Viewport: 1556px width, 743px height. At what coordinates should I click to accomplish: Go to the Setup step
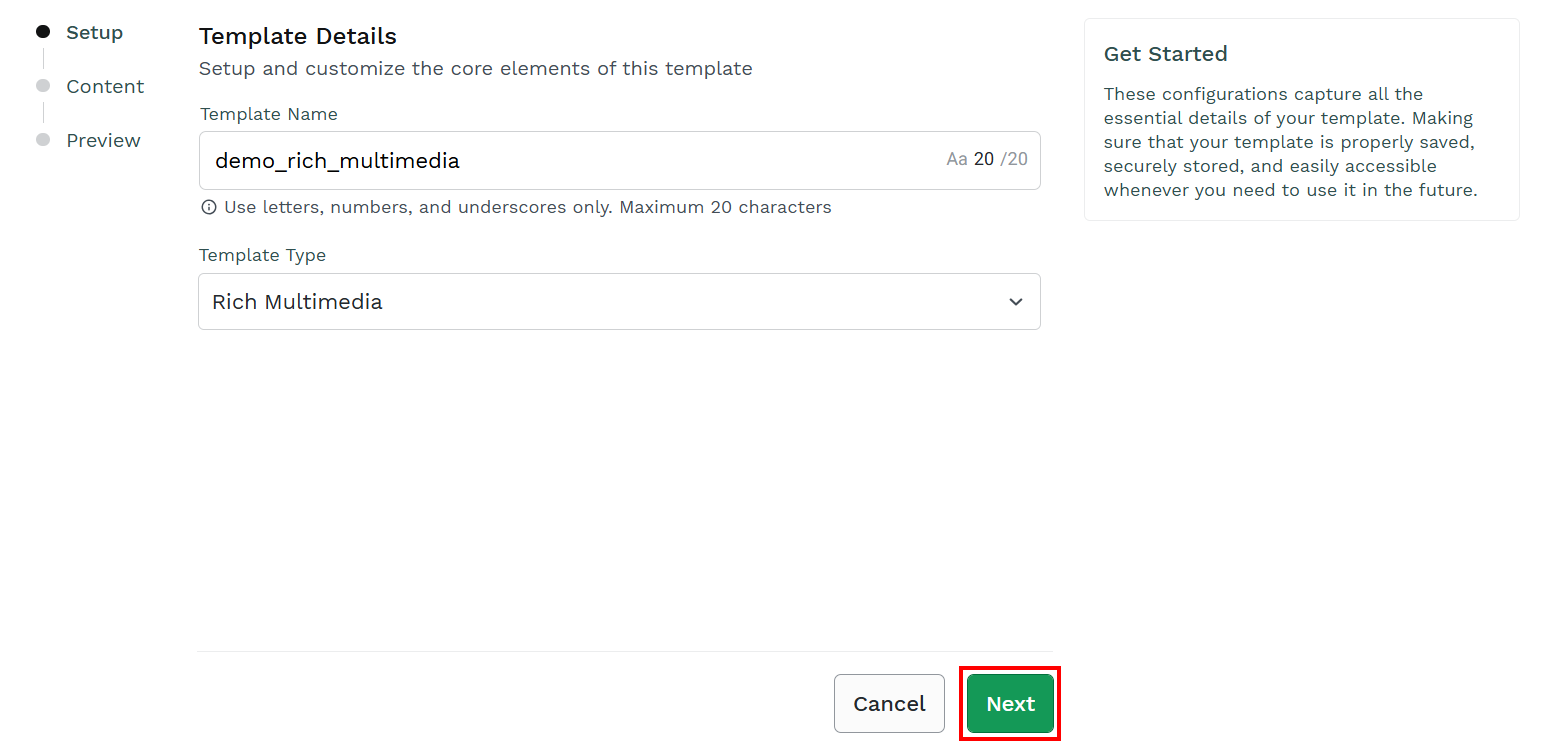tap(94, 32)
